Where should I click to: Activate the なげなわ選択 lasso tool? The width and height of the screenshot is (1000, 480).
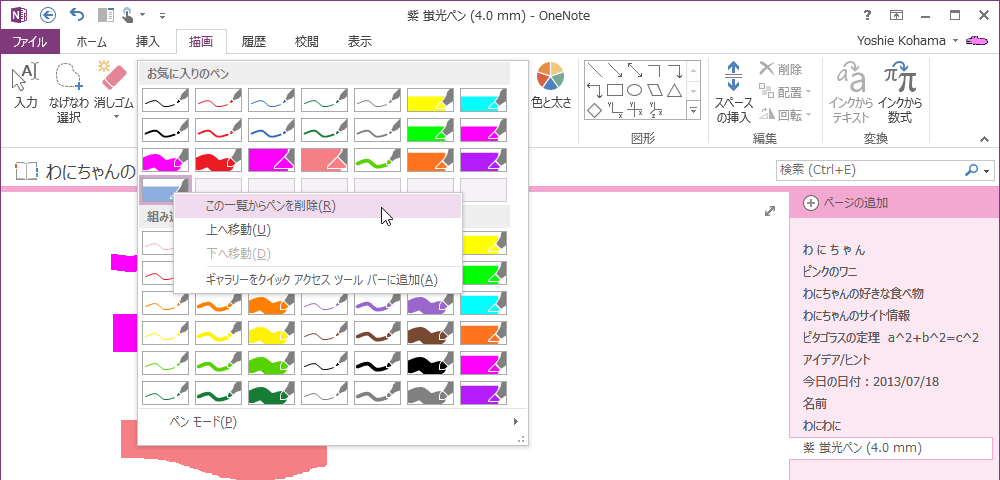(x=69, y=92)
